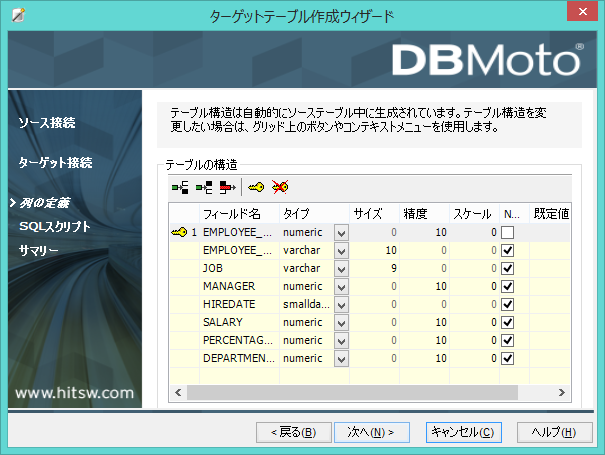605x455 pixels.
Task: Select the DEPARTMEN... field name cell
Action: click(239, 359)
